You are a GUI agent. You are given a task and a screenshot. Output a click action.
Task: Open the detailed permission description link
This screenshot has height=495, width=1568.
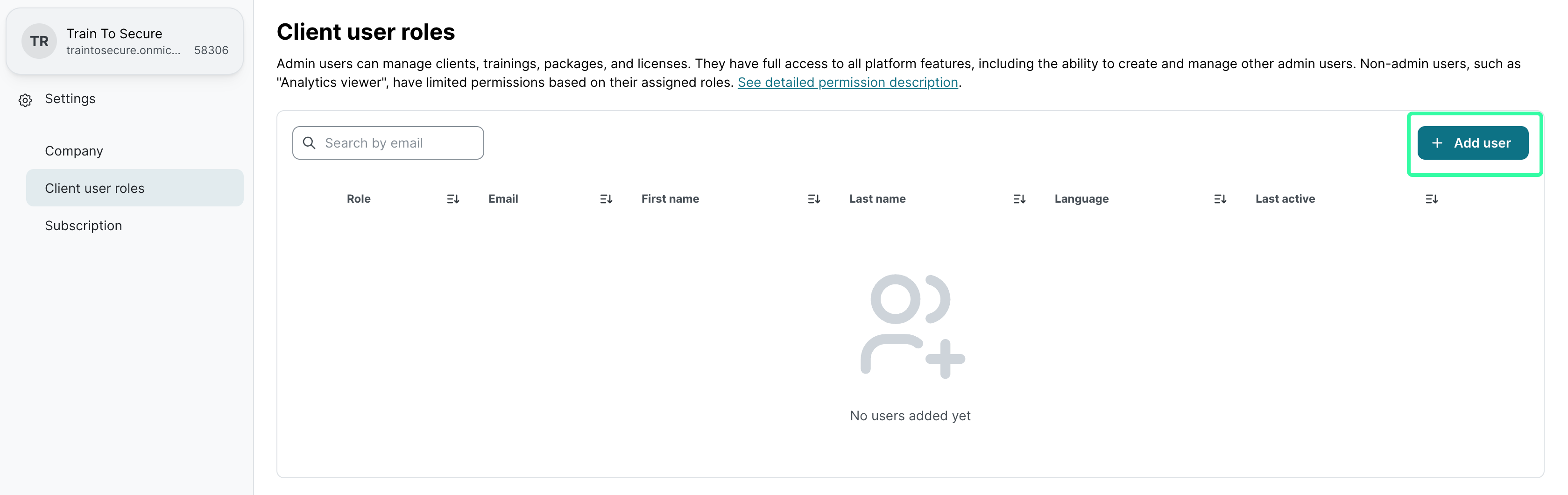click(x=848, y=82)
